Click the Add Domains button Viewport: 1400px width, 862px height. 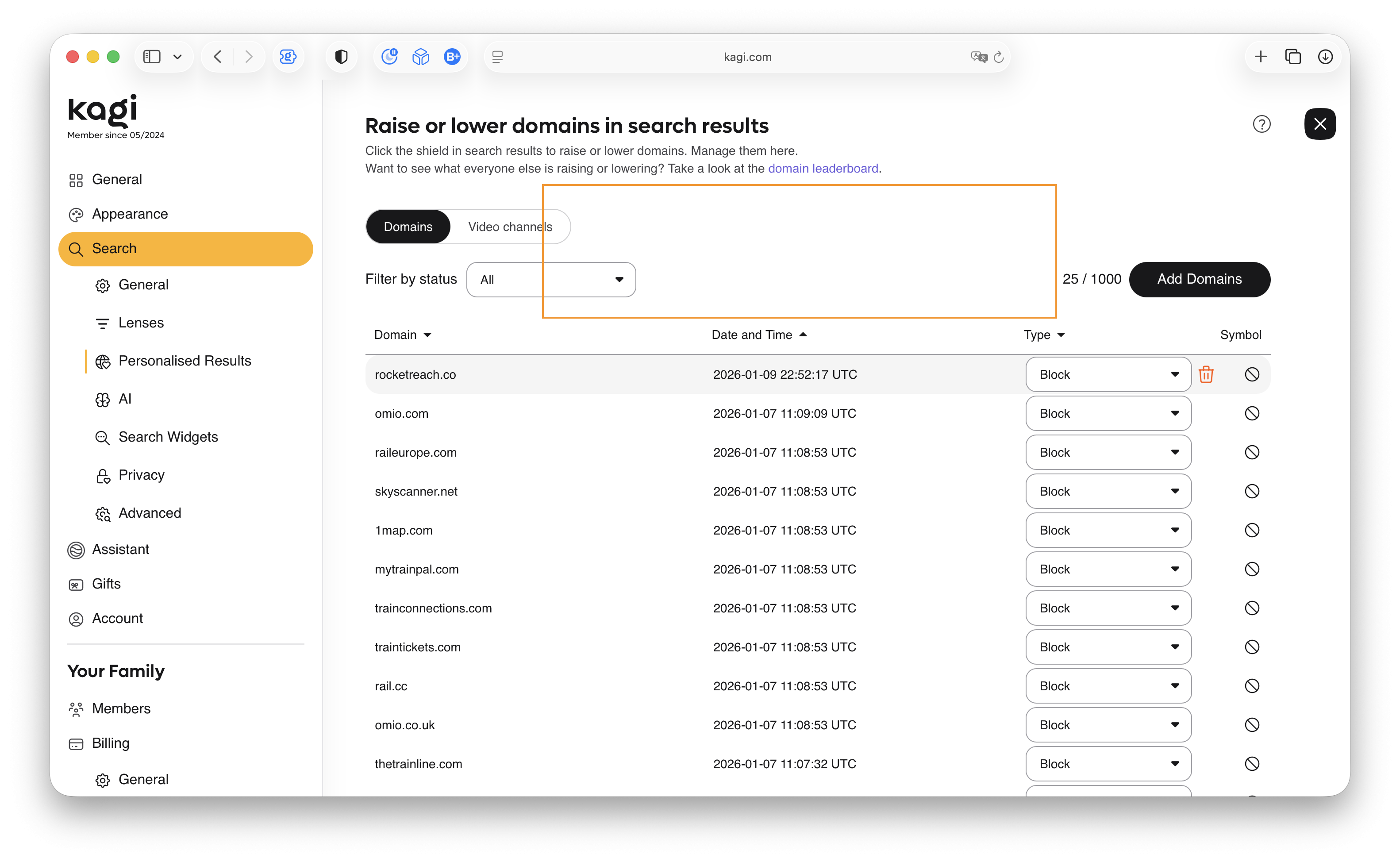pos(1200,279)
